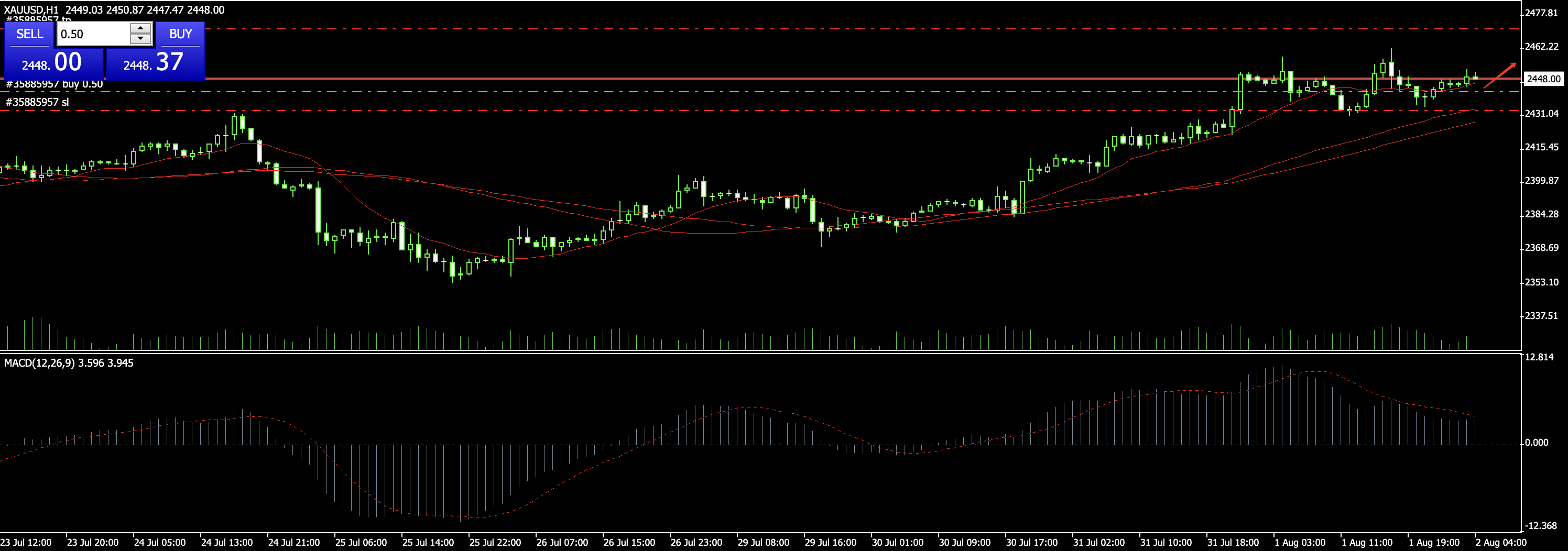Screen dimensions: 1568x551
Task: Click the -12.368 MACD scale label
Action: tap(1541, 526)
